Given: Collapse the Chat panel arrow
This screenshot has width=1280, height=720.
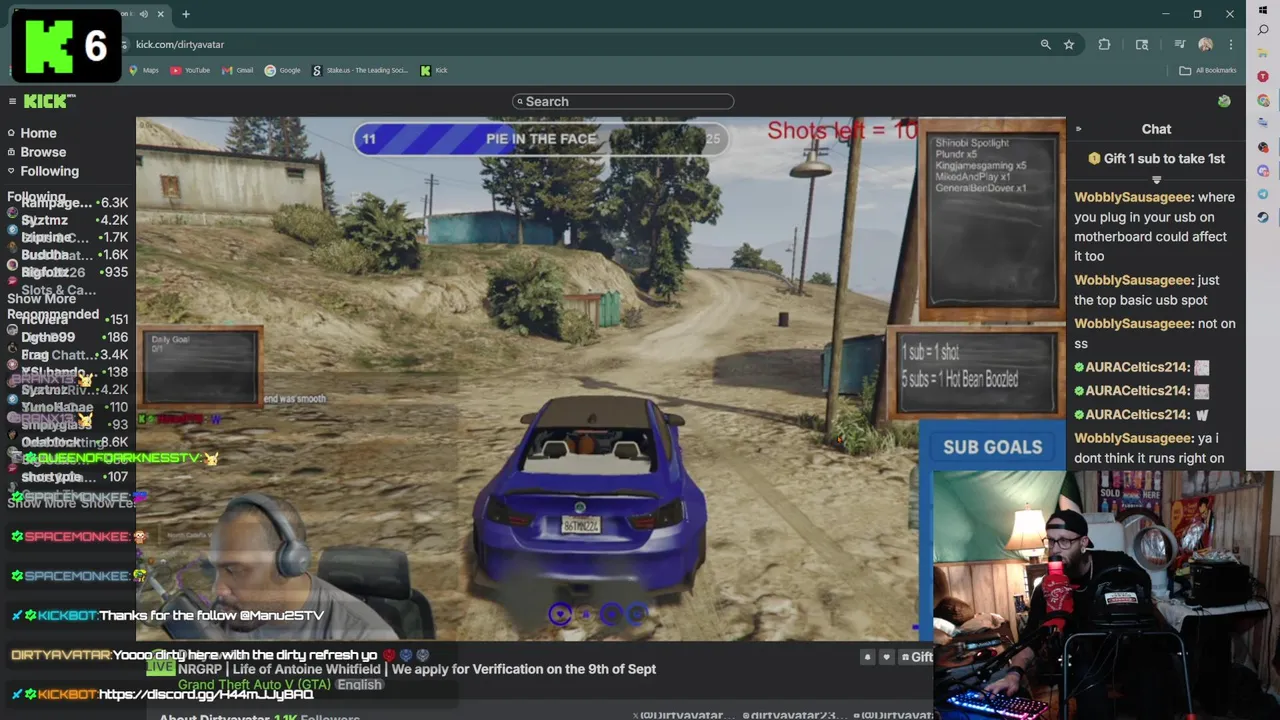Looking at the screenshot, I should (1078, 129).
